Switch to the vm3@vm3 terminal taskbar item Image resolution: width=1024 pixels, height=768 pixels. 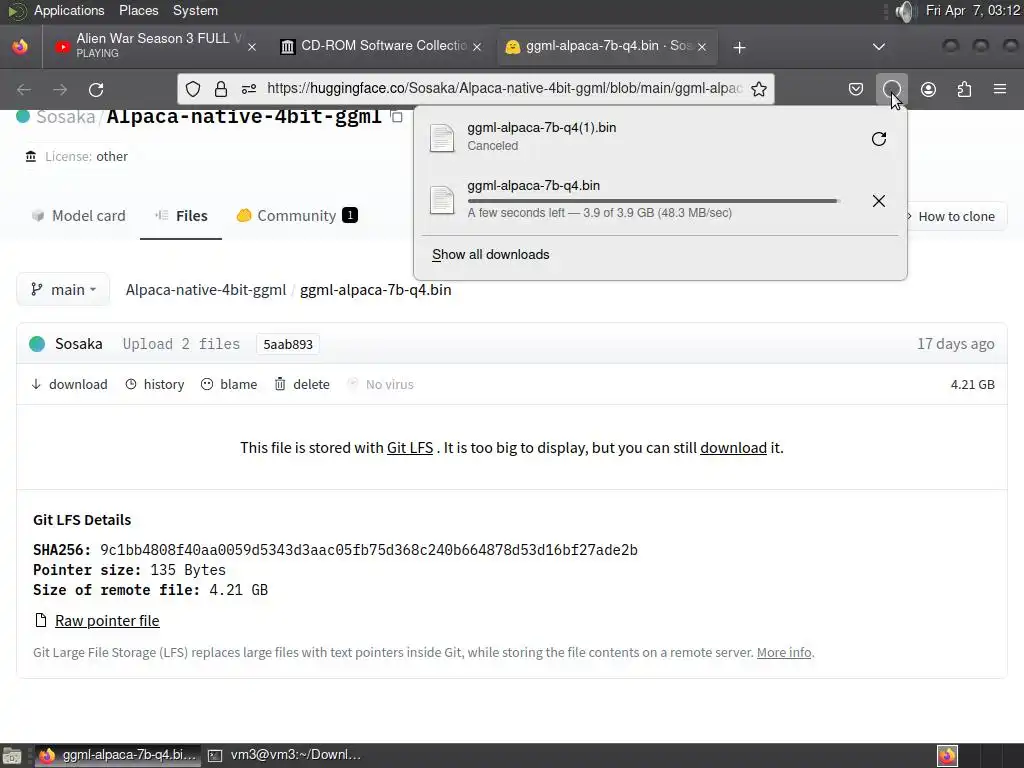click(x=287, y=755)
